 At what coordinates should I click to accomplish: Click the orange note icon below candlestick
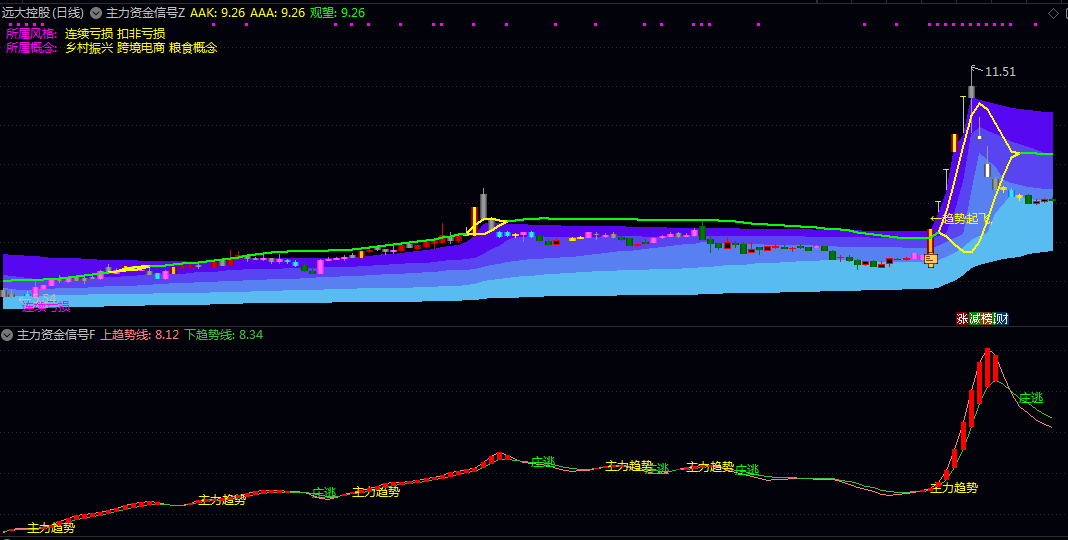tap(930, 260)
